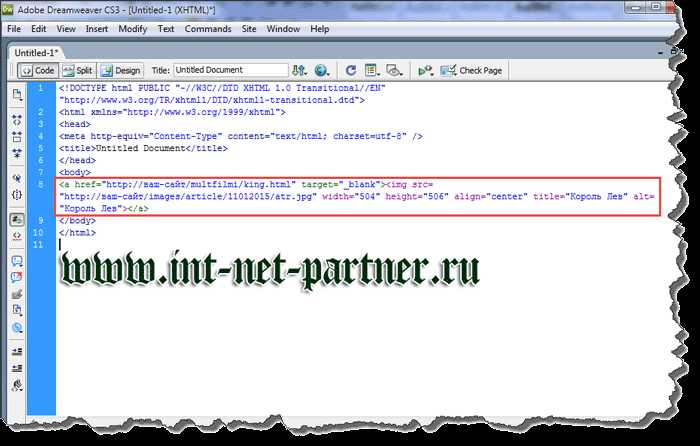700x446 pixels.
Task: Open the Commands menu
Action: tap(208, 29)
